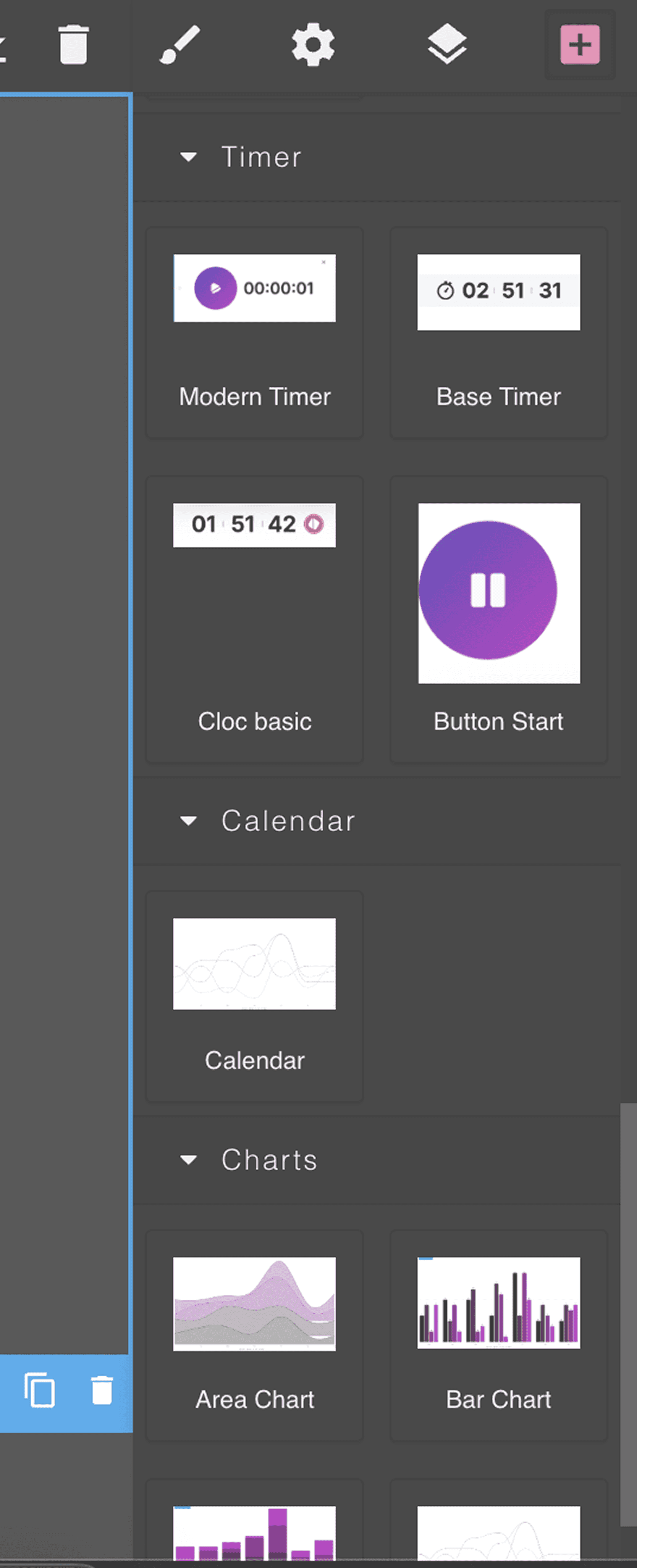Collapse the Charts section arrow
The height and width of the screenshot is (1568, 663).
click(x=189, y=1160)
